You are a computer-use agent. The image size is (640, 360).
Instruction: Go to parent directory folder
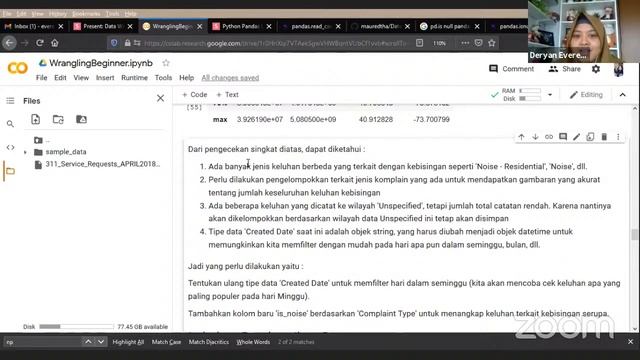click(x=38, y=140)
